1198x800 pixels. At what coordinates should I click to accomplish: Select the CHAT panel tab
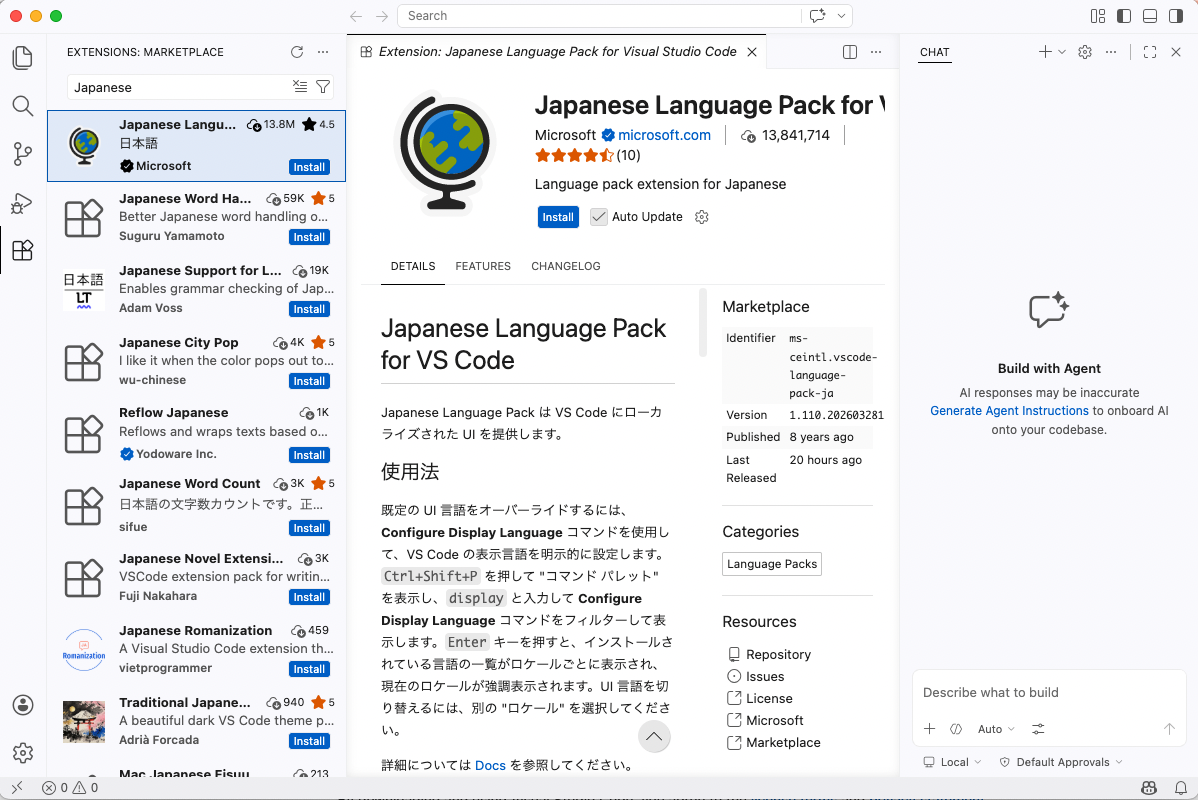tap(934, 52)
